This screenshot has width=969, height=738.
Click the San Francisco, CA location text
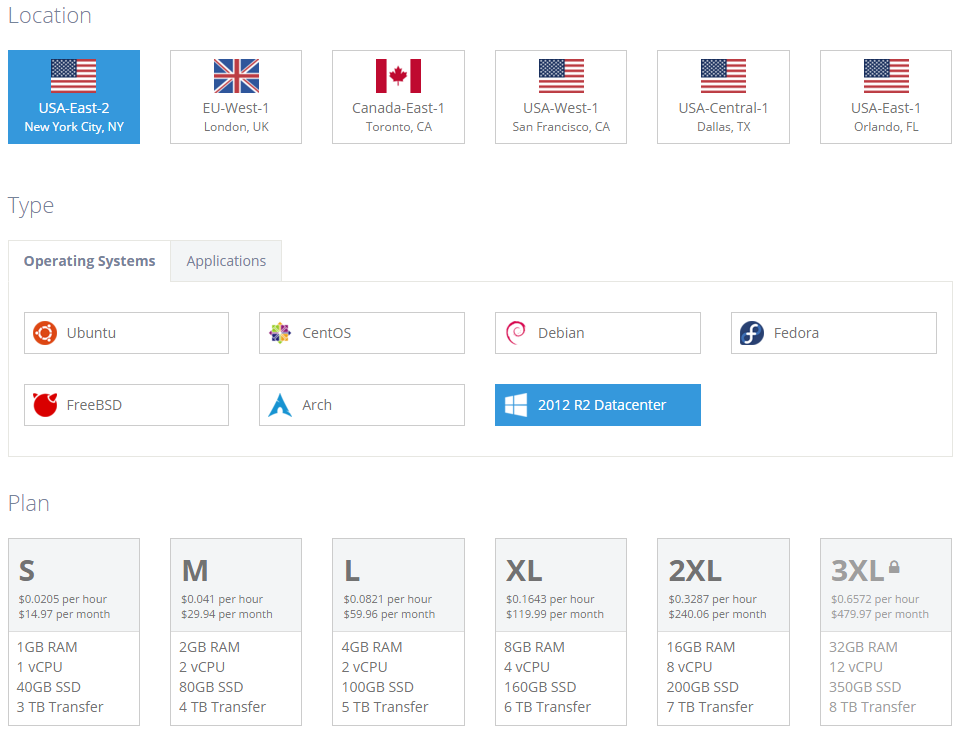pyautogui.click(x=561, y=127)
